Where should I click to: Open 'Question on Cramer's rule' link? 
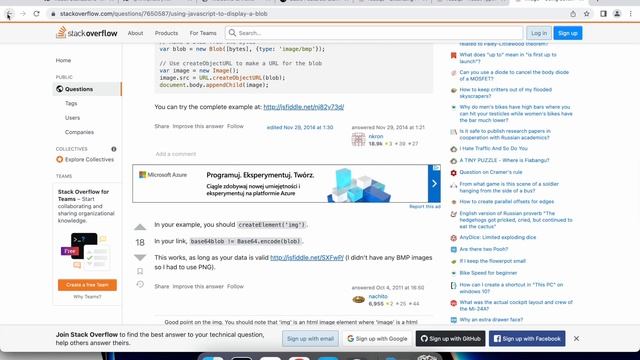tap(491, 172)
